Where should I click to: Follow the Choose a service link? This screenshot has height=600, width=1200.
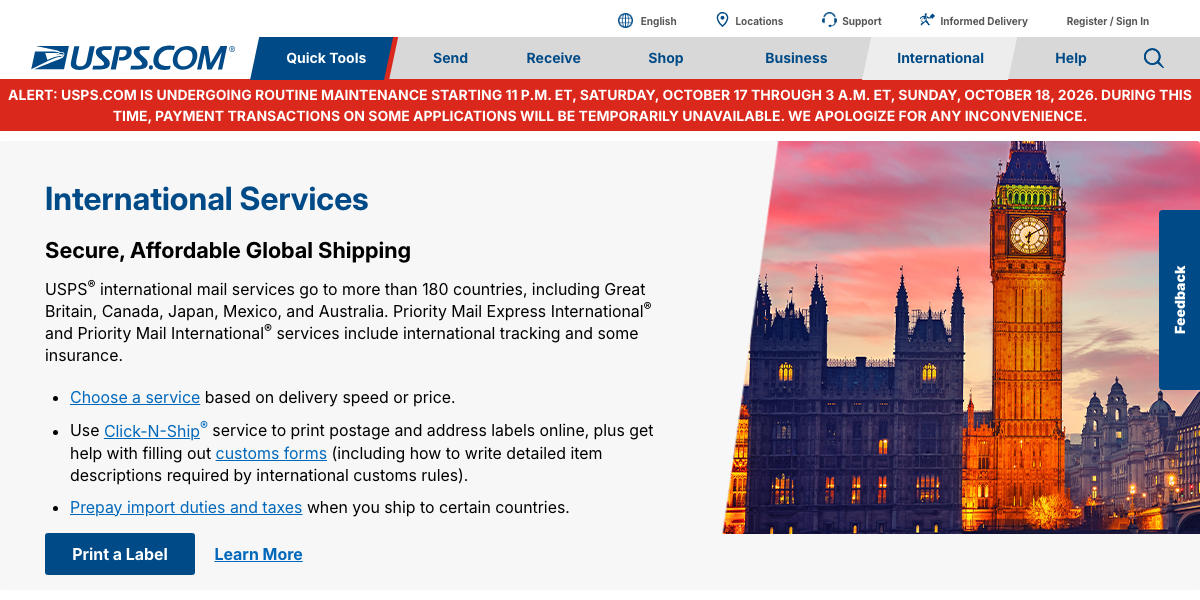point(135,397)
